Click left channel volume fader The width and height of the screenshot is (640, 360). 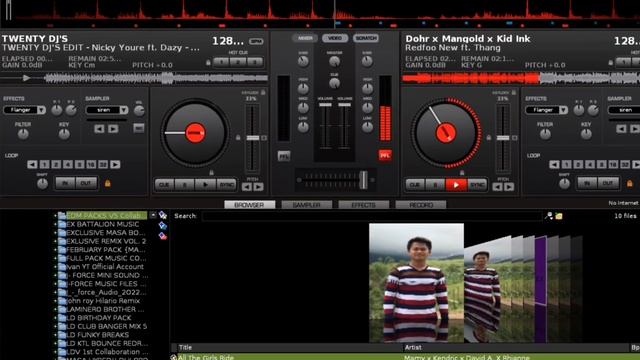[x=325, y=105]
